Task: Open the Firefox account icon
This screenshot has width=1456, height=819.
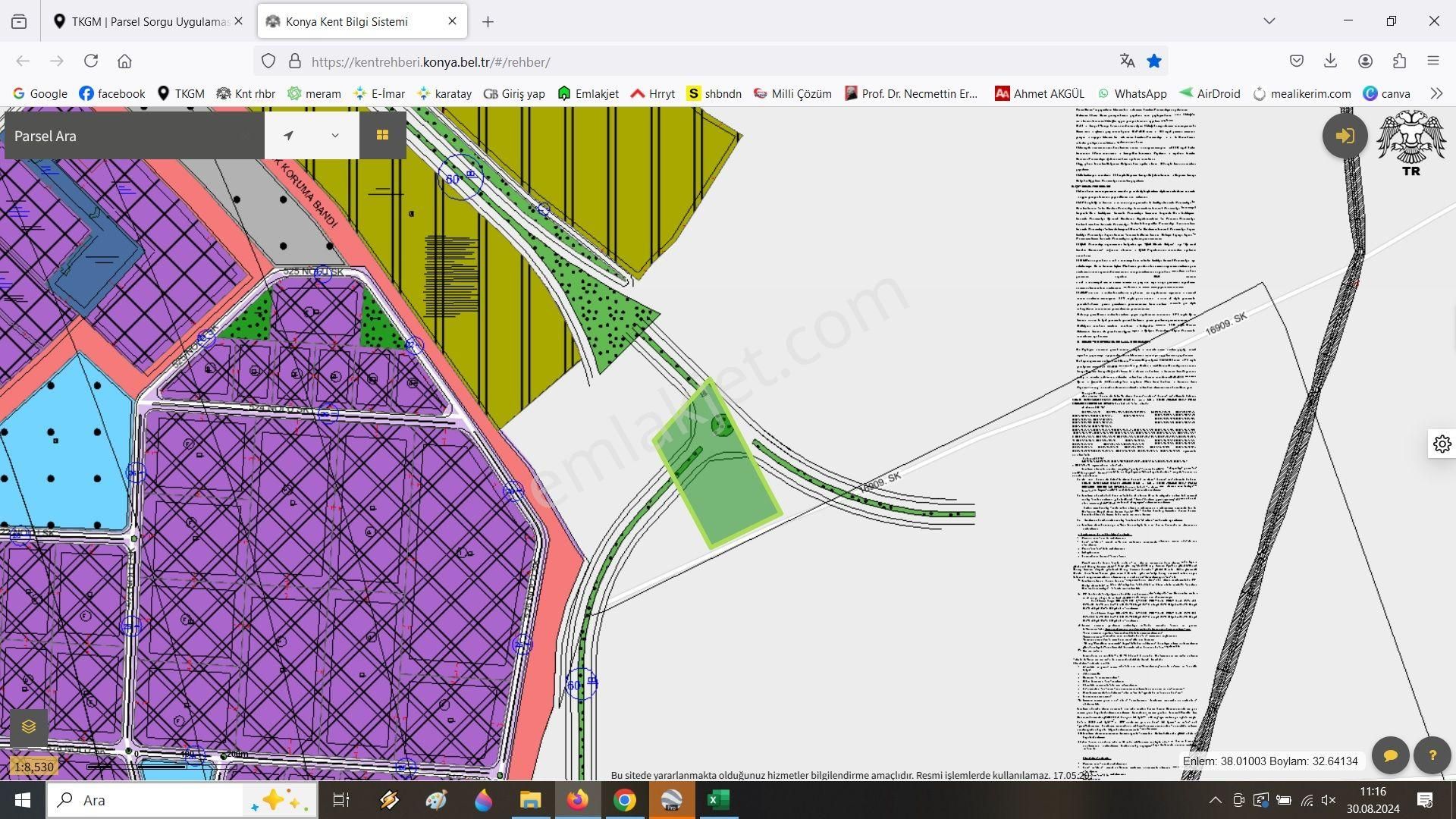Action: 1365,61
